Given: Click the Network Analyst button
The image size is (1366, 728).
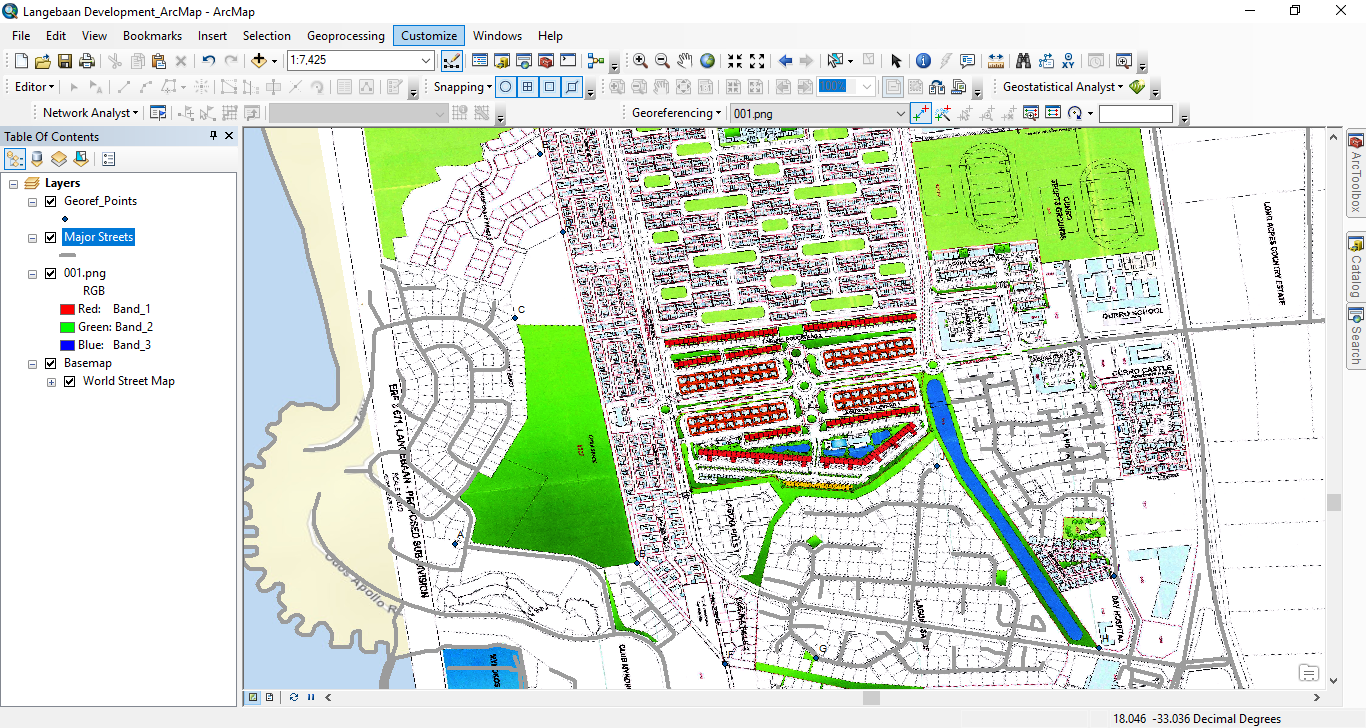Looking at the screenshot, I should 88,112.
